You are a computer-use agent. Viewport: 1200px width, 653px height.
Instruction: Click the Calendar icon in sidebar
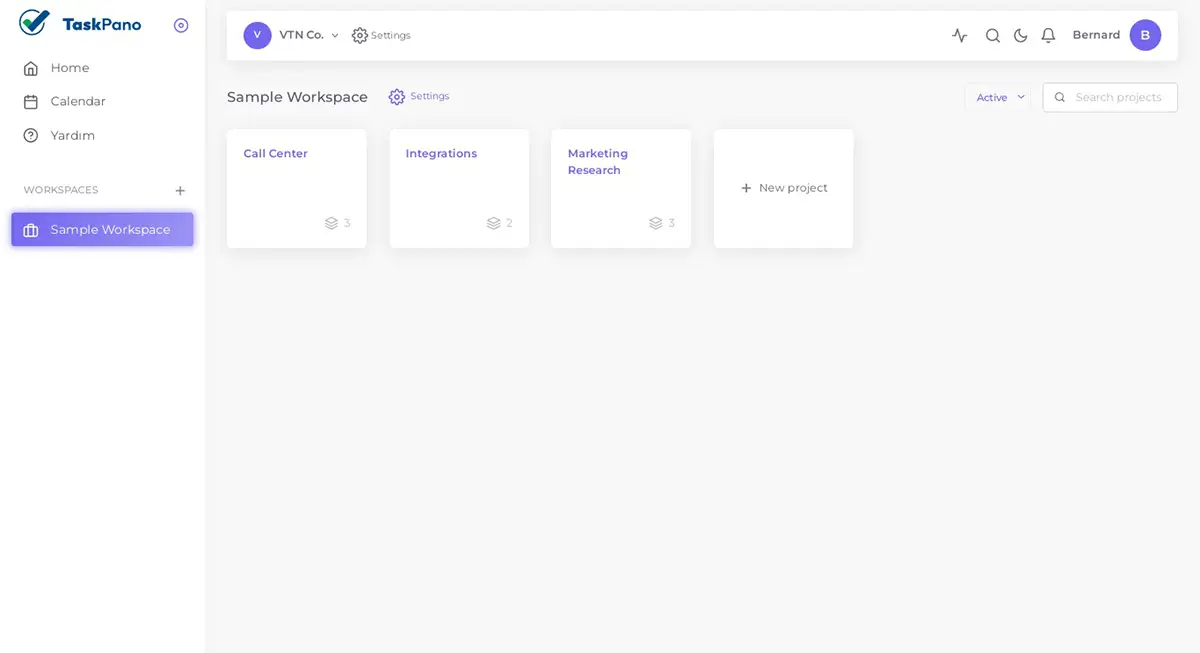[31, 102]
